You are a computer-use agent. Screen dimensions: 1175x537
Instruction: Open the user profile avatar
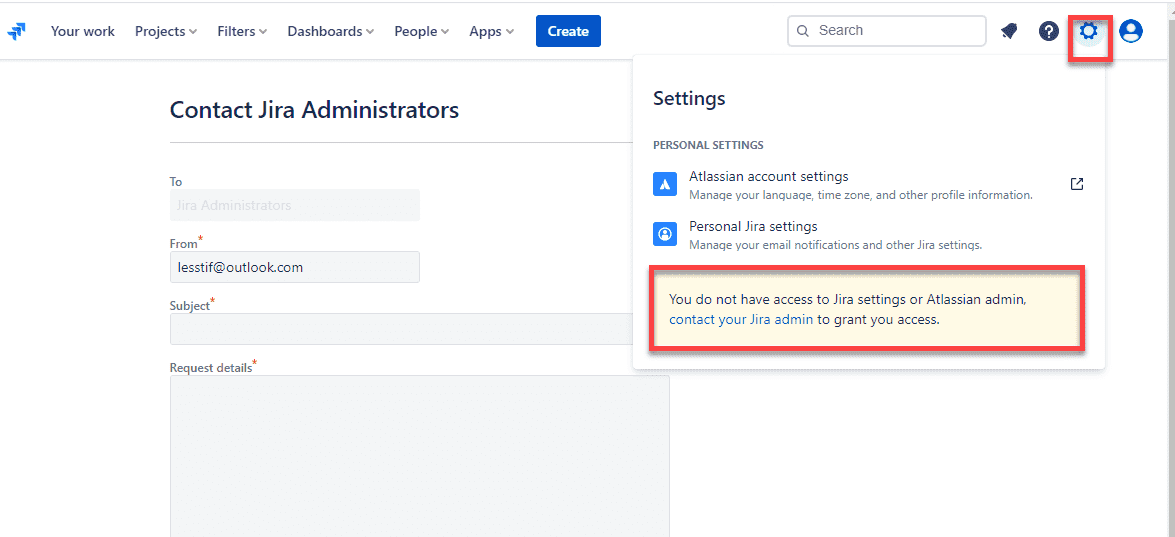click(x=1131, y=31)
